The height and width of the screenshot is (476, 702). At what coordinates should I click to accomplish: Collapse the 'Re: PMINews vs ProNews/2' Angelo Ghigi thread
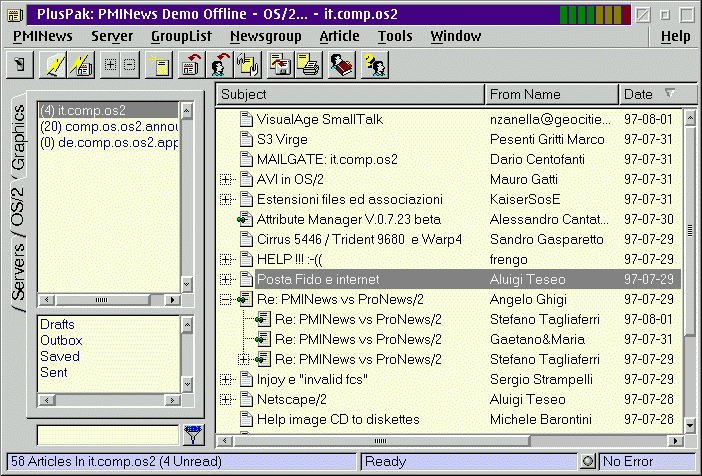pos(225,299)
